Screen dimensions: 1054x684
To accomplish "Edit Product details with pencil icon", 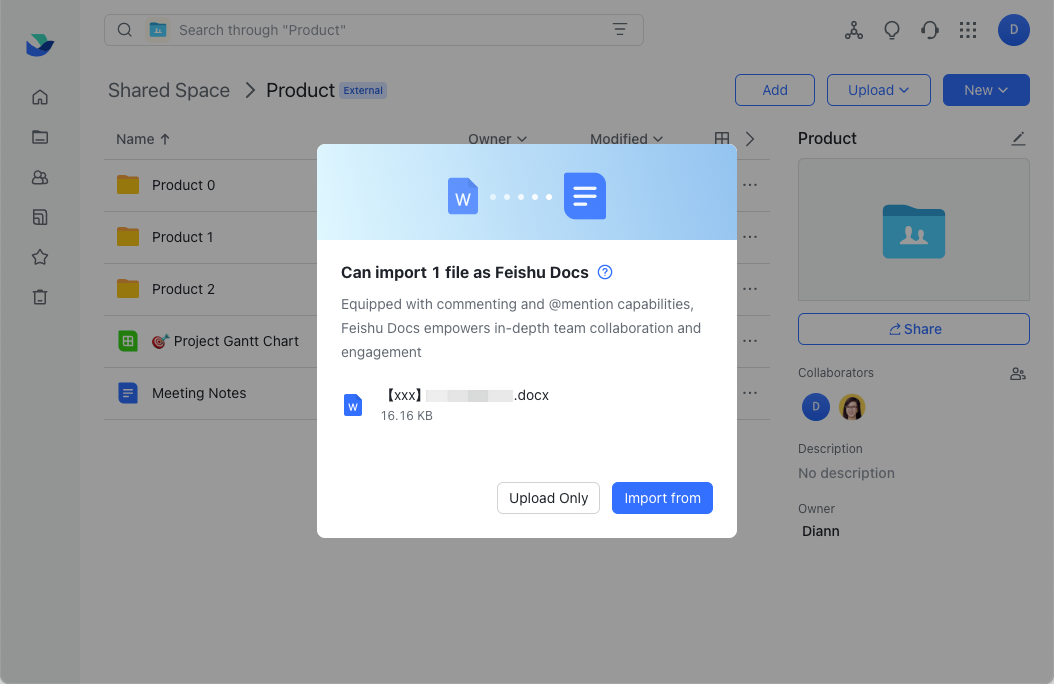I will (1018, 138).
